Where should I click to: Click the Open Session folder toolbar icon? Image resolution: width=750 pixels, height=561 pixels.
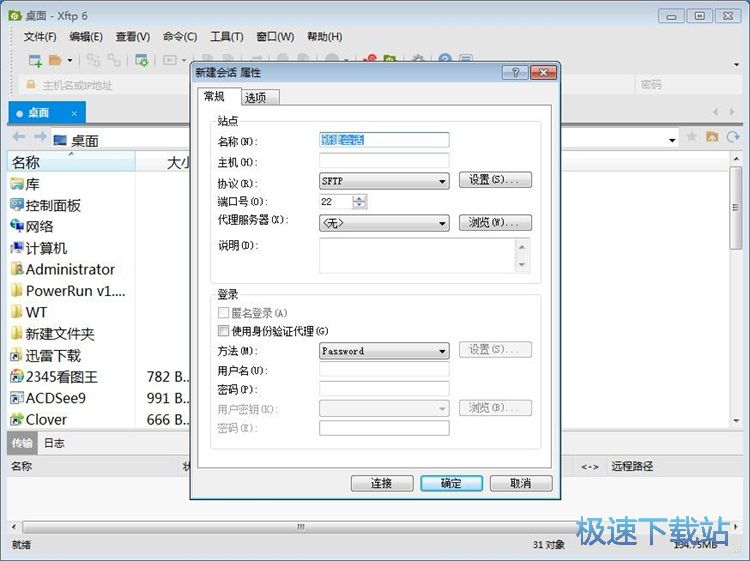tap(55, 60)
